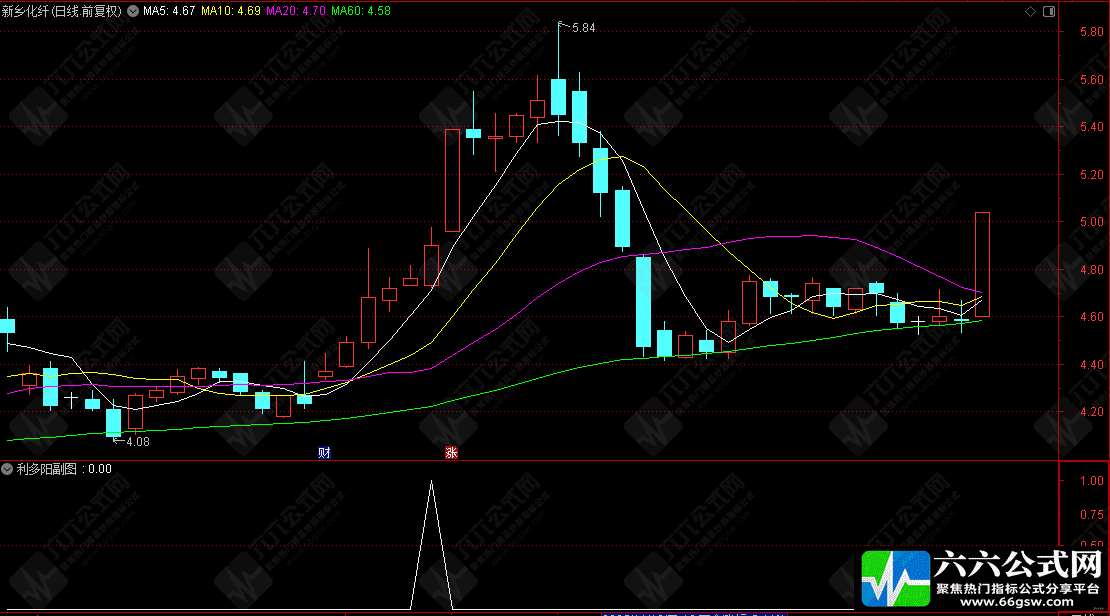The width and height of the screenshot is (1110, 616).
Task: Toggle the side panel layout icon
Action: pos(1048,11)
